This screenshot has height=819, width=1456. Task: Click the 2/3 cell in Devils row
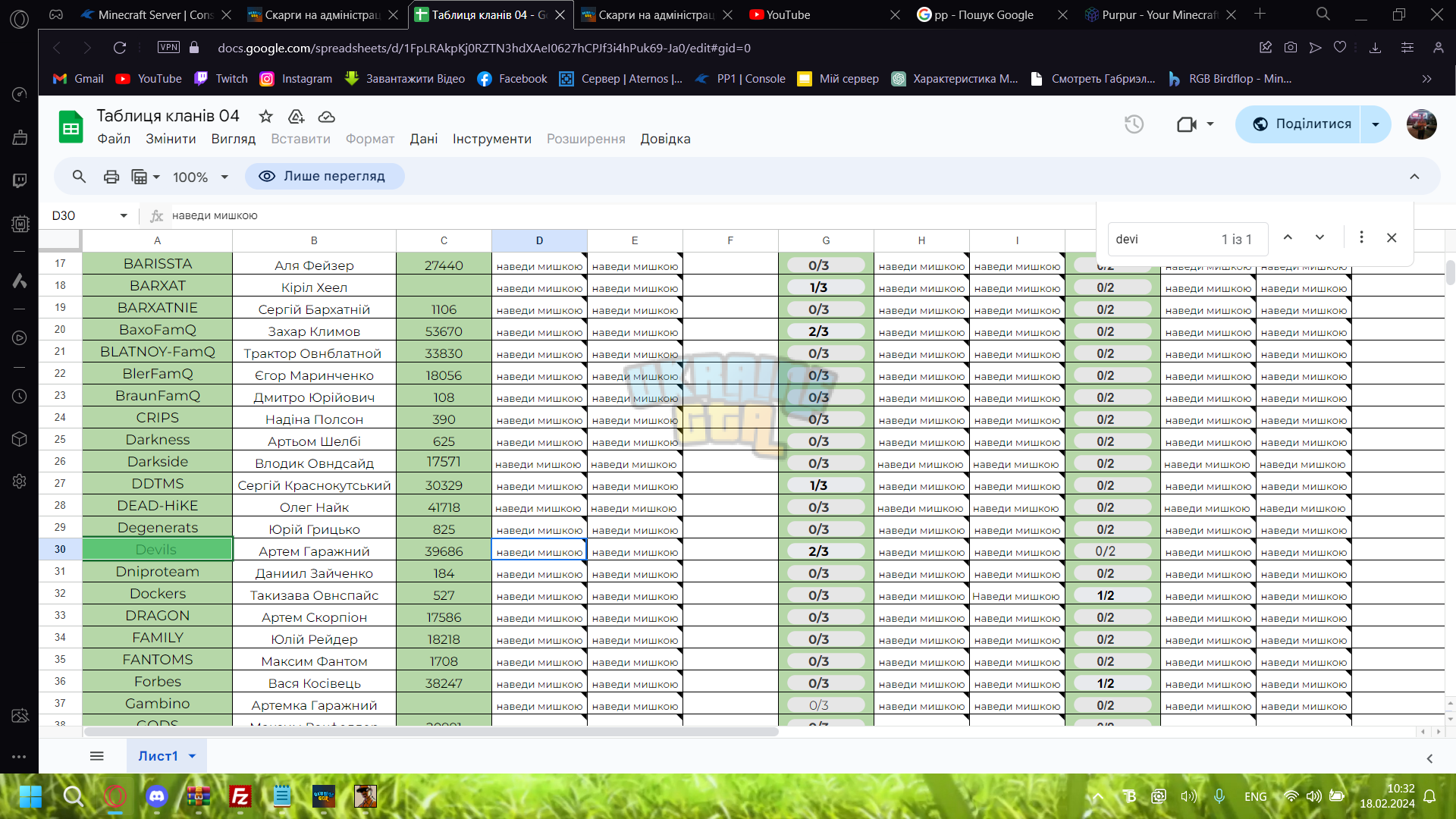coord(825,551)
